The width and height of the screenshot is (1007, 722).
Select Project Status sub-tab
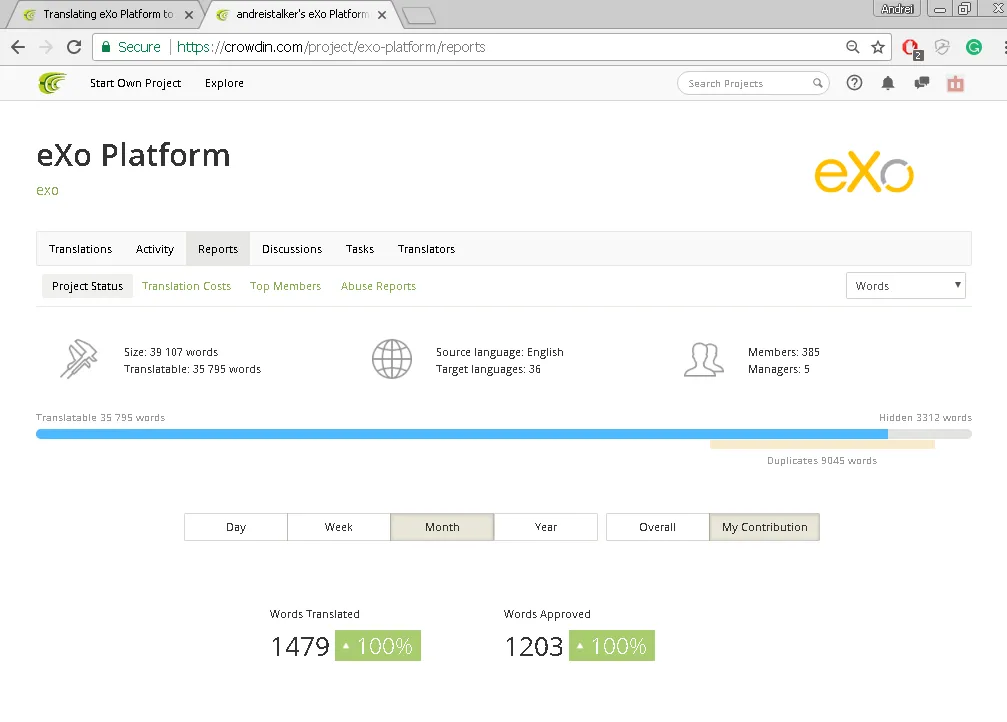click(87, 286)
